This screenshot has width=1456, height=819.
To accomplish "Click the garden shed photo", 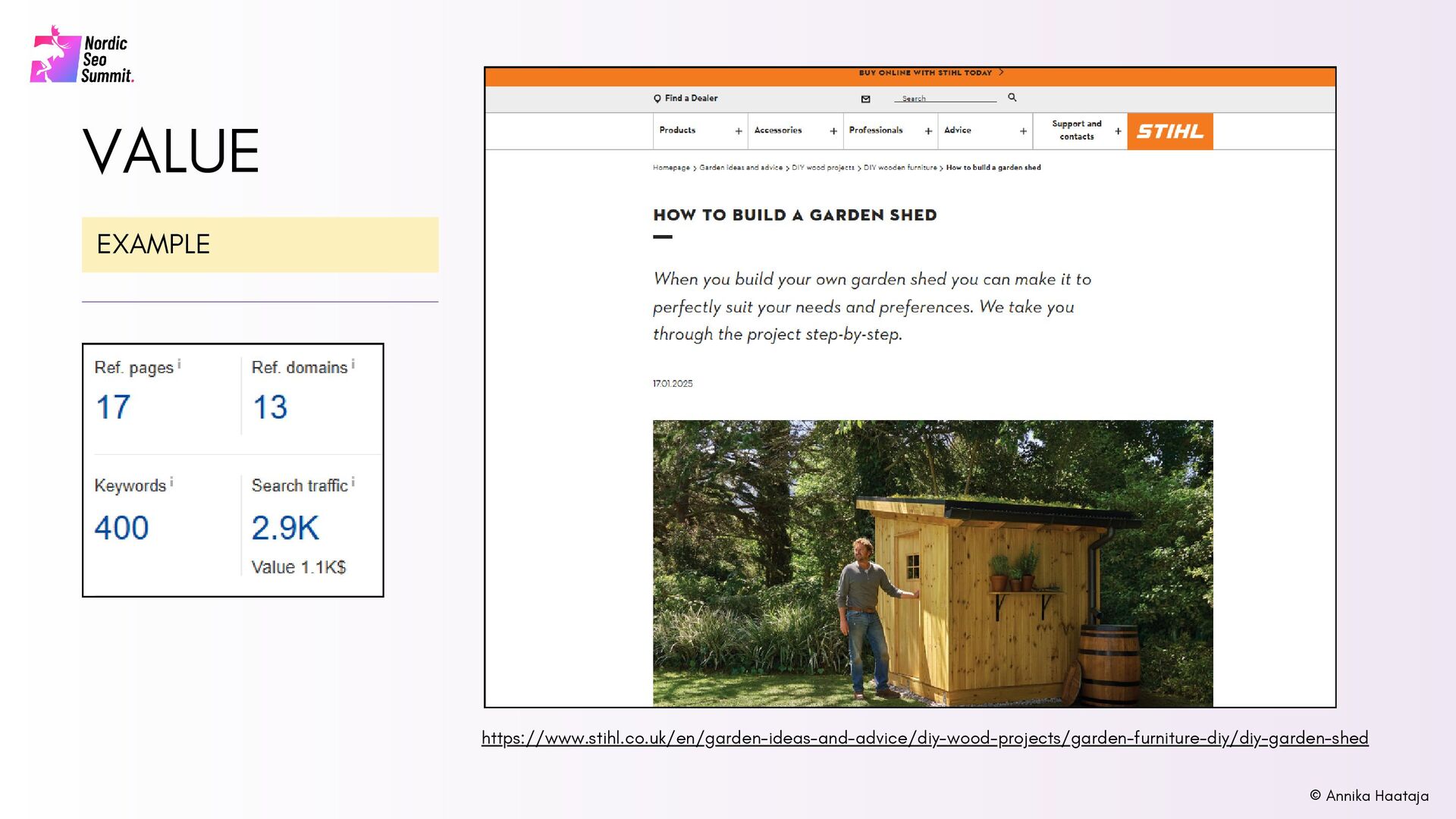I will click(x=932, y=563).
